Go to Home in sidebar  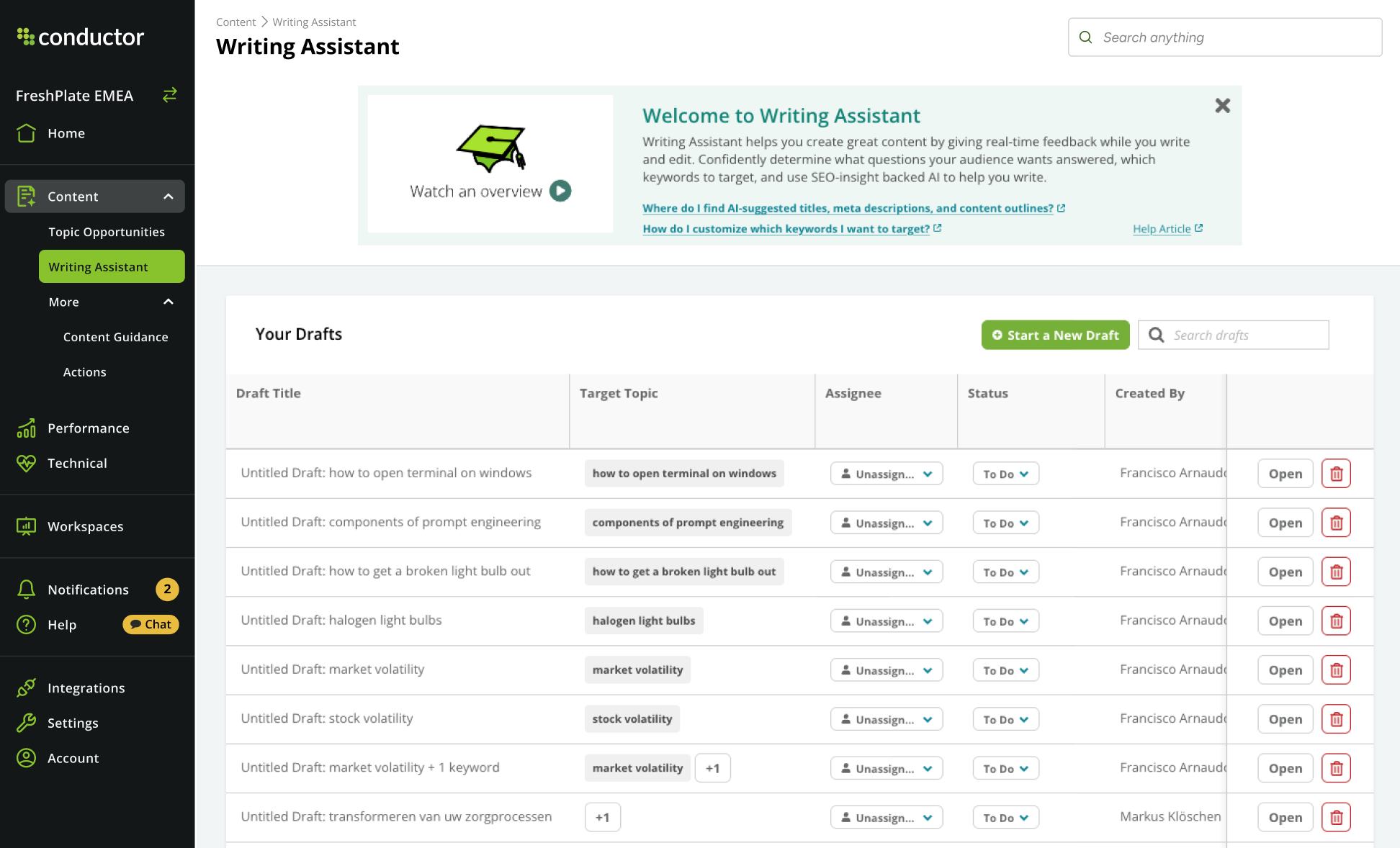click(x=66, y=133)
